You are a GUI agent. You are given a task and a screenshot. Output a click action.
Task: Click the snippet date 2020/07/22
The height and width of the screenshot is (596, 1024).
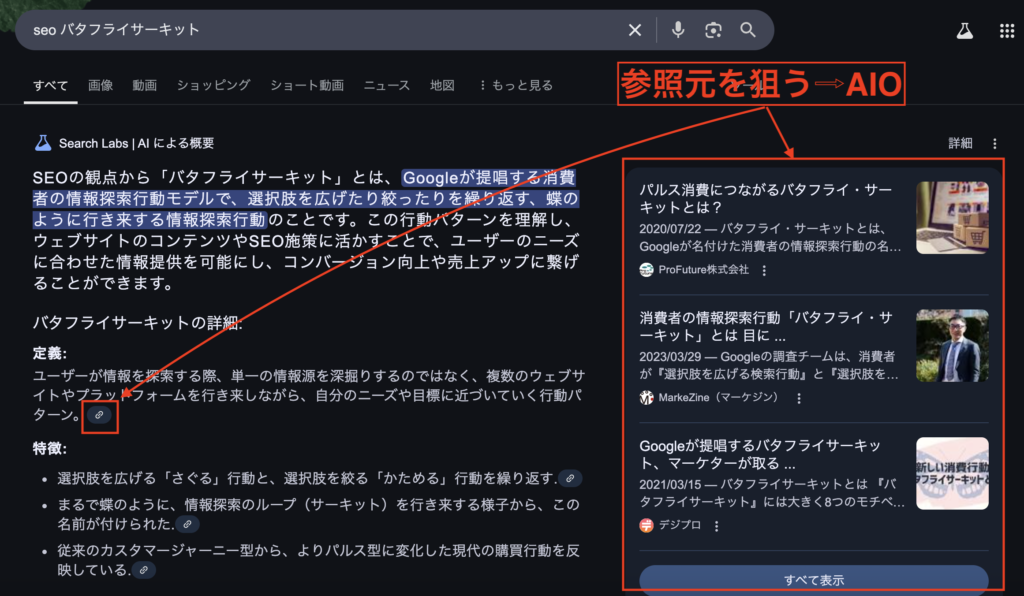point(669,229)
